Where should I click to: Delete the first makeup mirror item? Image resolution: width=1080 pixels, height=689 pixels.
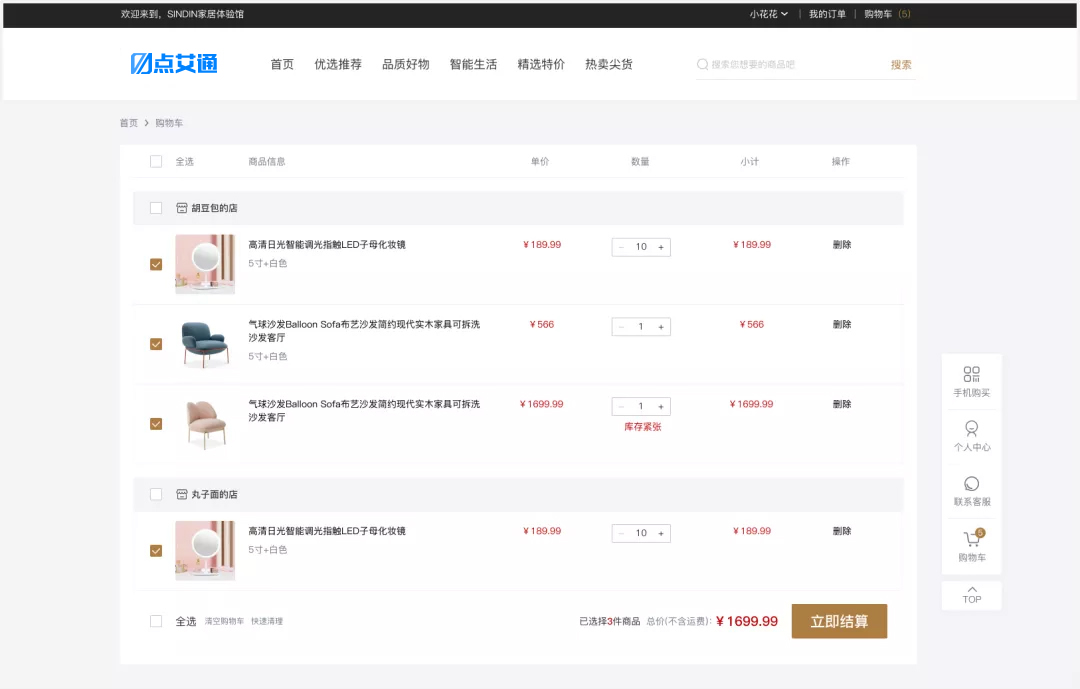842,245
